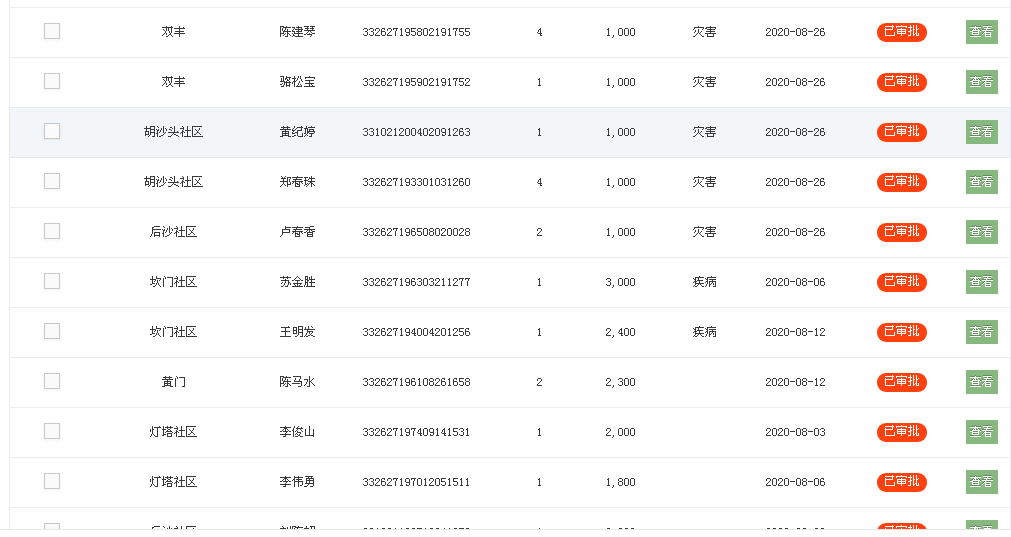Click ID number 332627195802191755
This screenshot has height=537, width=1011.
[x=416, y=32]
